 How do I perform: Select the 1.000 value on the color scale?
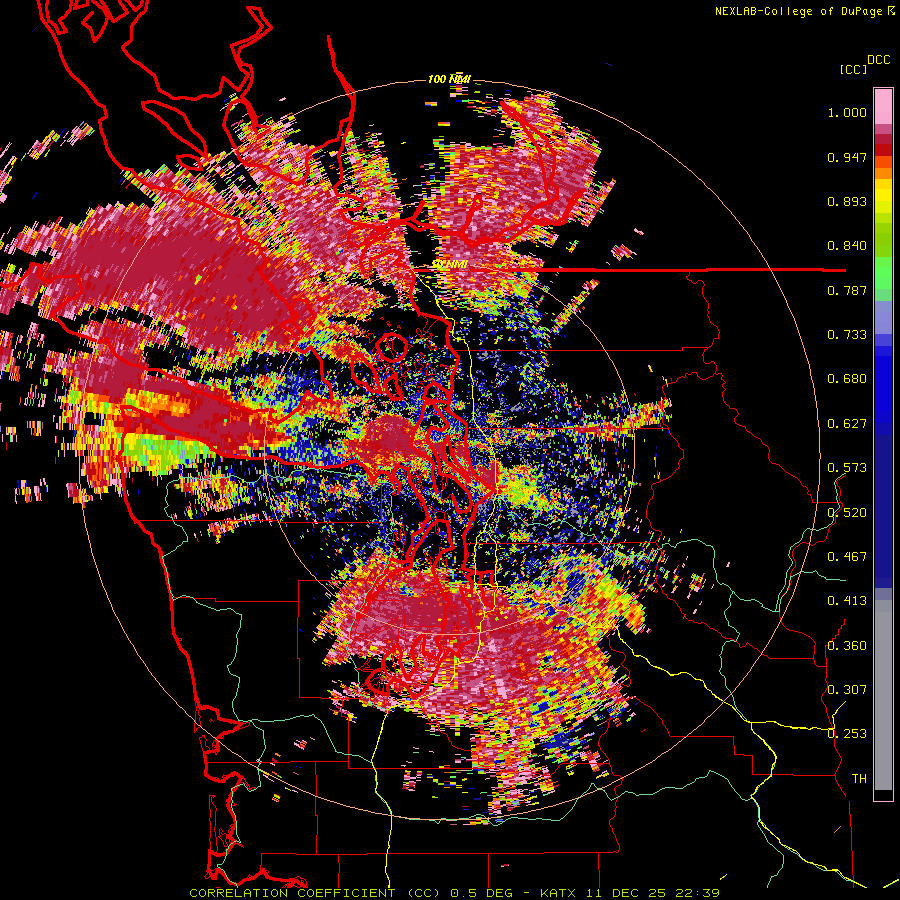tap(847, 112)
